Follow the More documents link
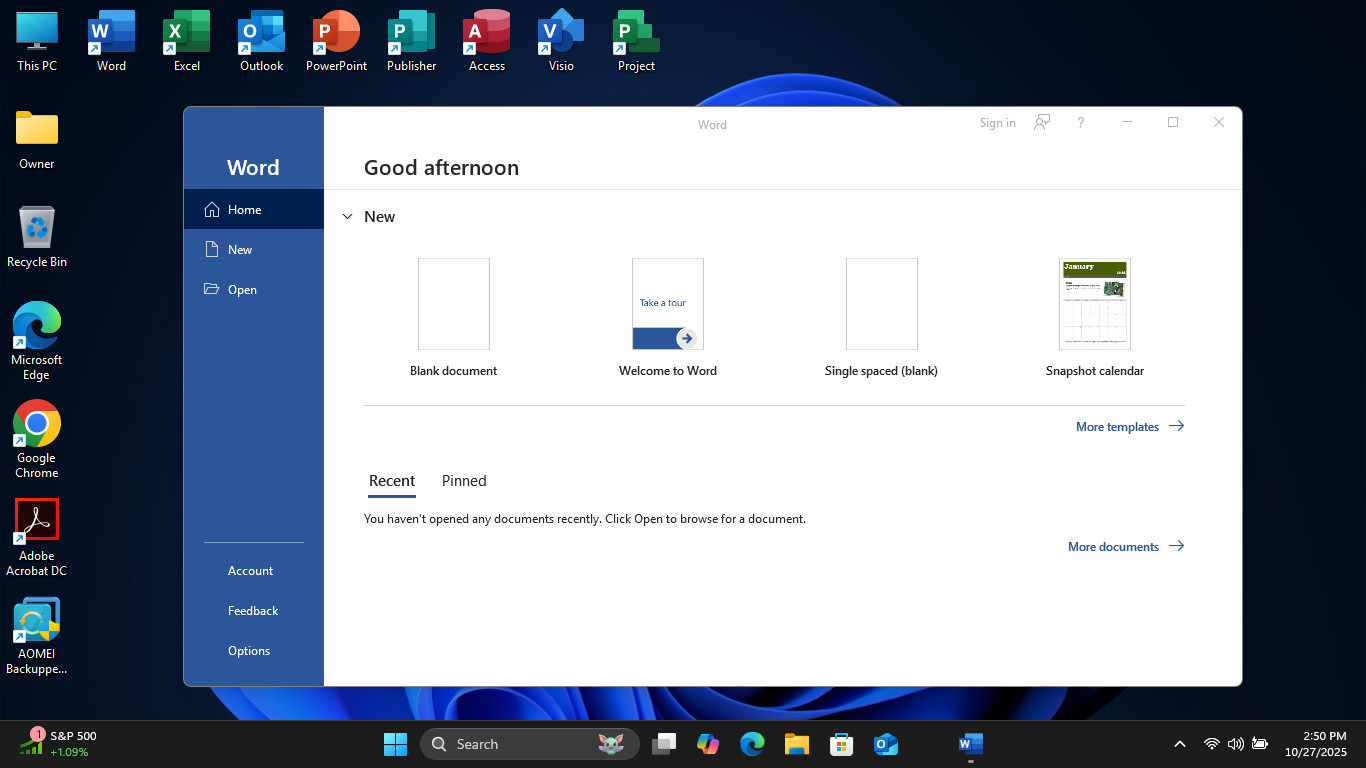1366x768 pixels. point(1125,546)
